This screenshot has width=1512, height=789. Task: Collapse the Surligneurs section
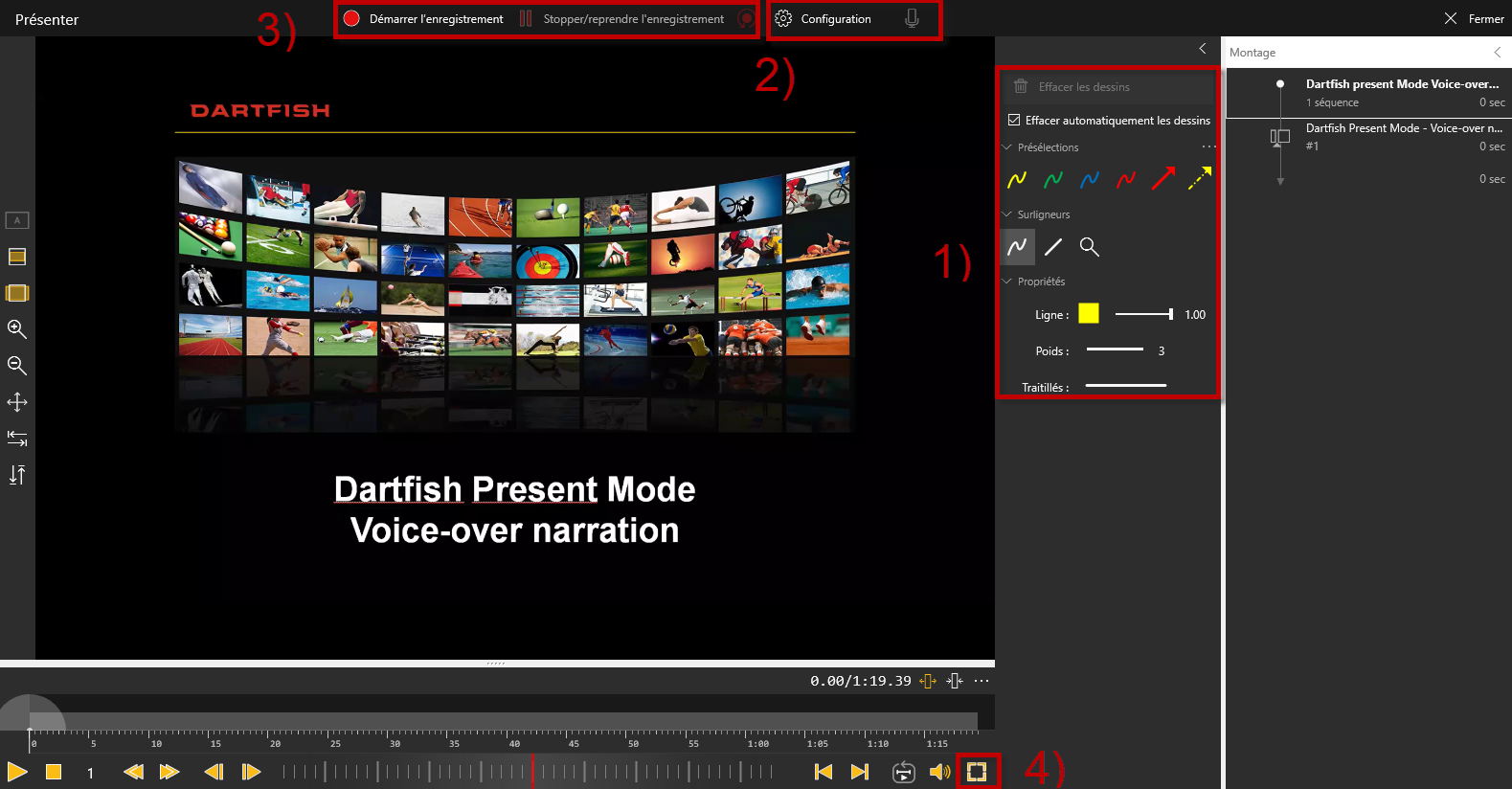pos(1007,214)
